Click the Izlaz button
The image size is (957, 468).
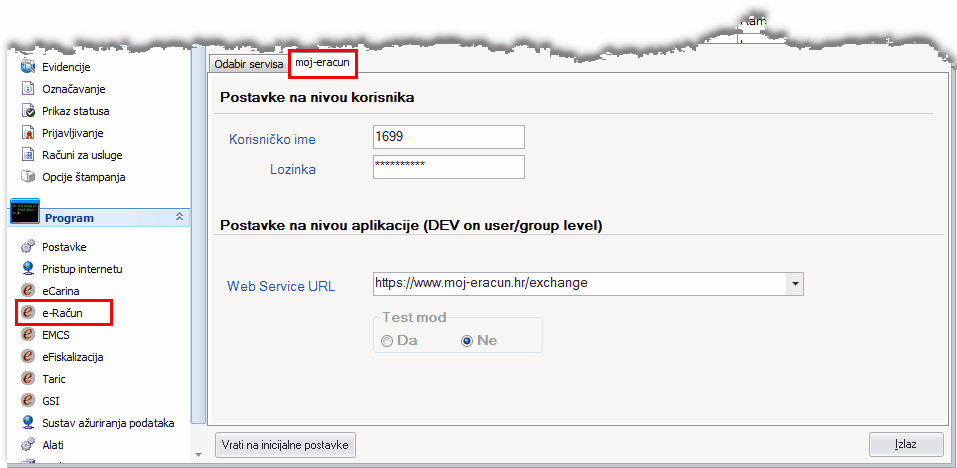pos(906,444)
